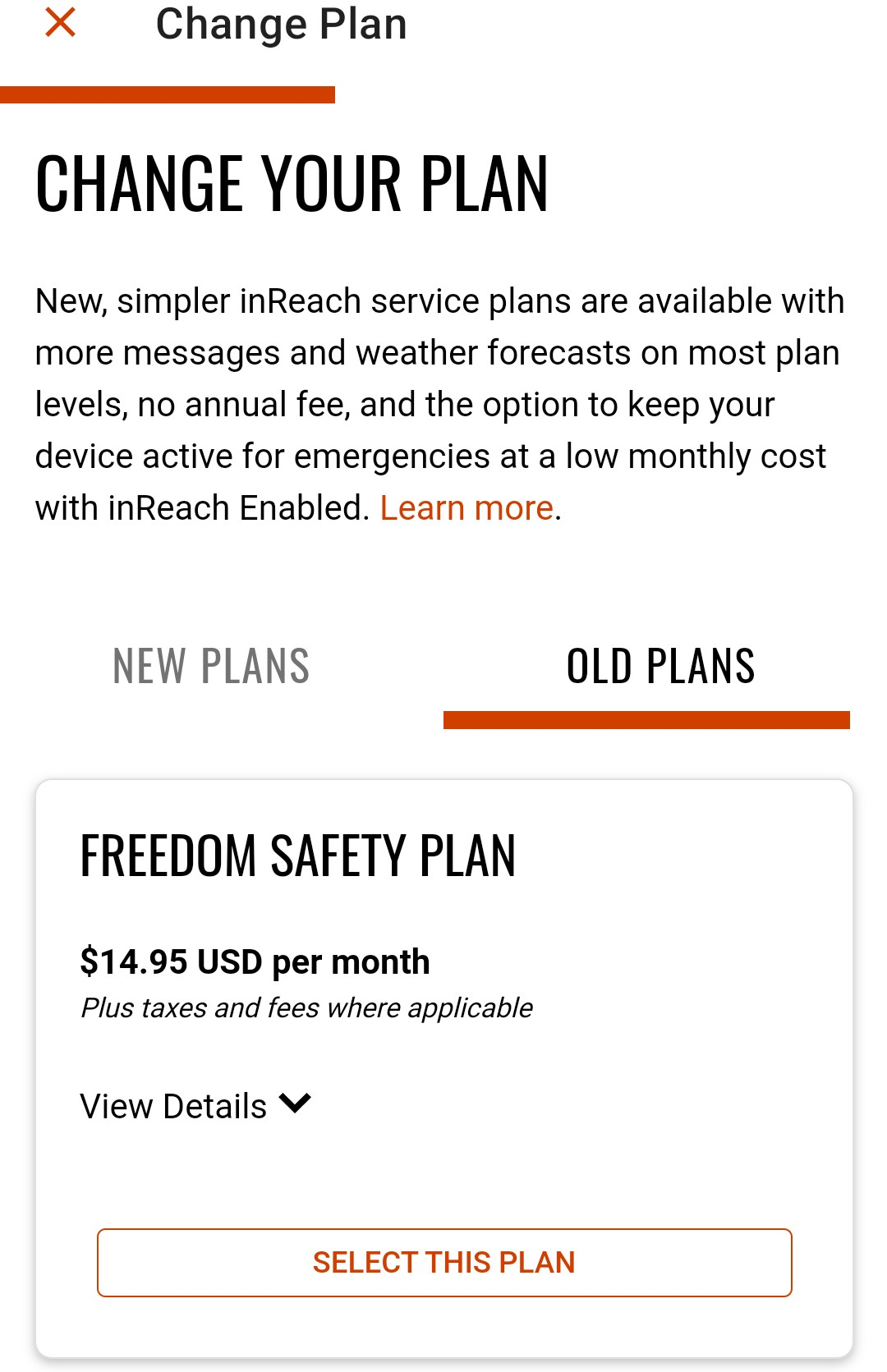887x1372 pixels.
Task: Tap the 'levels, no annual fee' description line
Action: [x=405, y=405]
